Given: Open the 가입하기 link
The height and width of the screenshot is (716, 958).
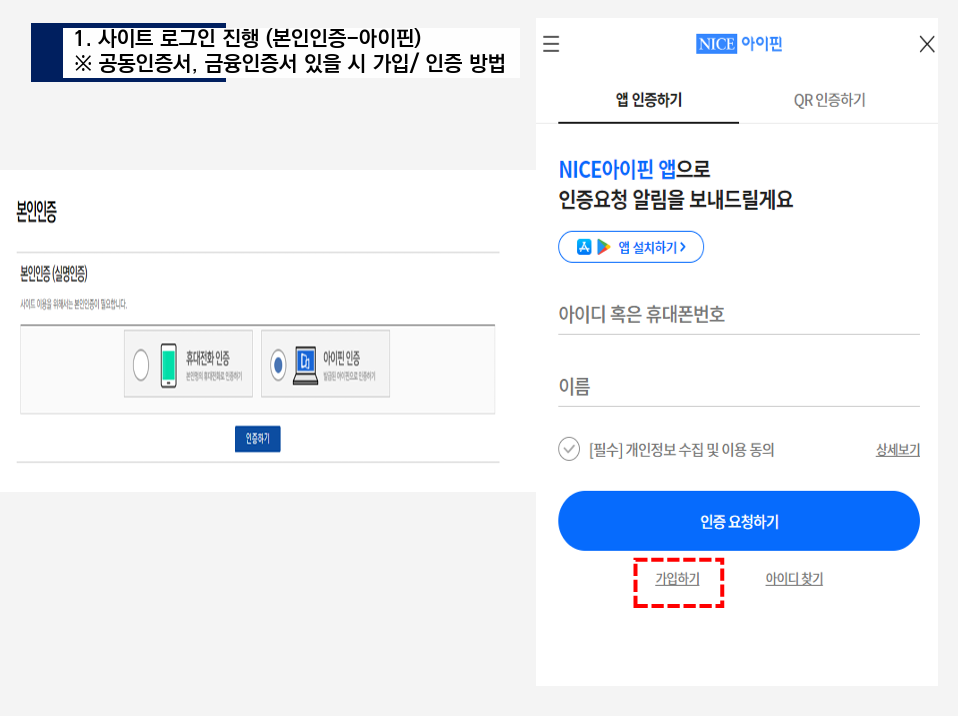Looking at the screenshot, I should pyautogui.click(x=677, y=579).
